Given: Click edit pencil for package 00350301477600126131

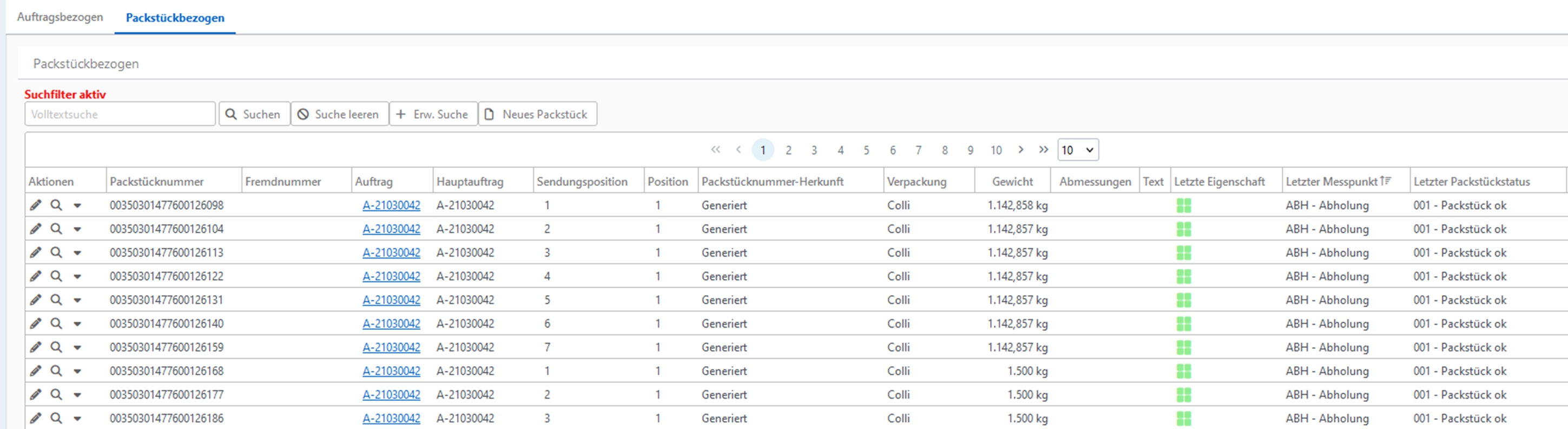Looking at the screenshot, I should coord(36,300).
